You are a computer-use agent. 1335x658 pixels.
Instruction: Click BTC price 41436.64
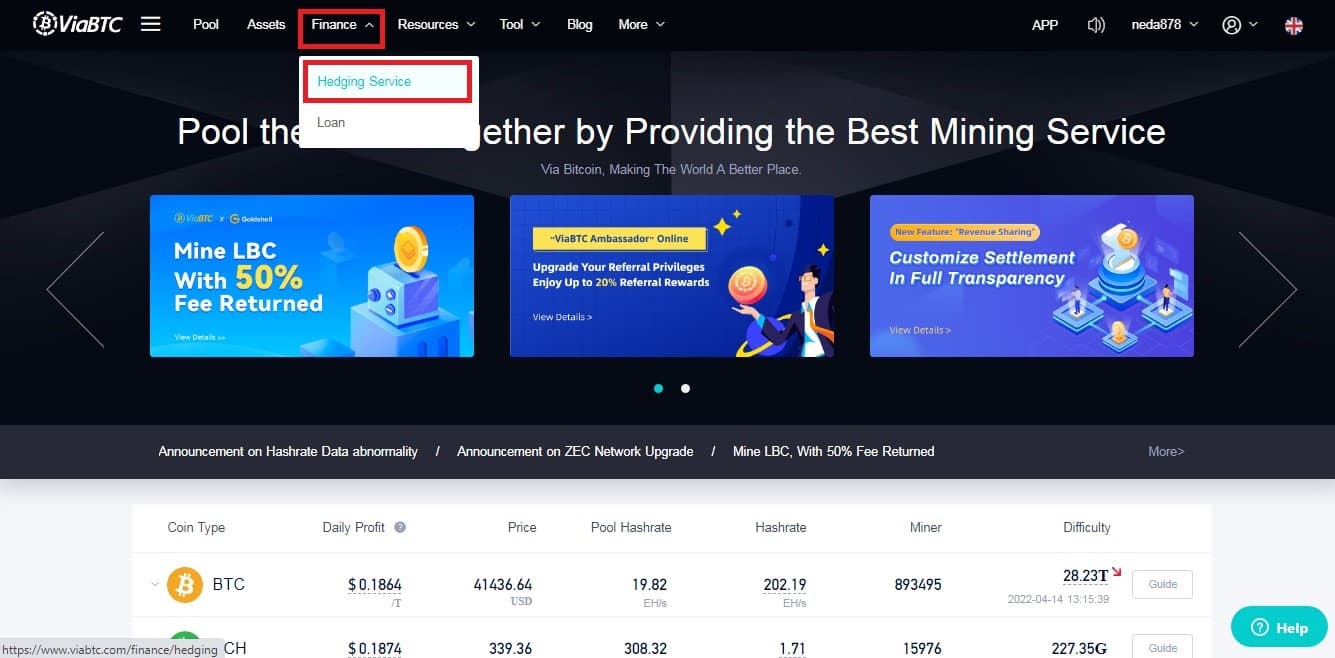pos(503,584)
